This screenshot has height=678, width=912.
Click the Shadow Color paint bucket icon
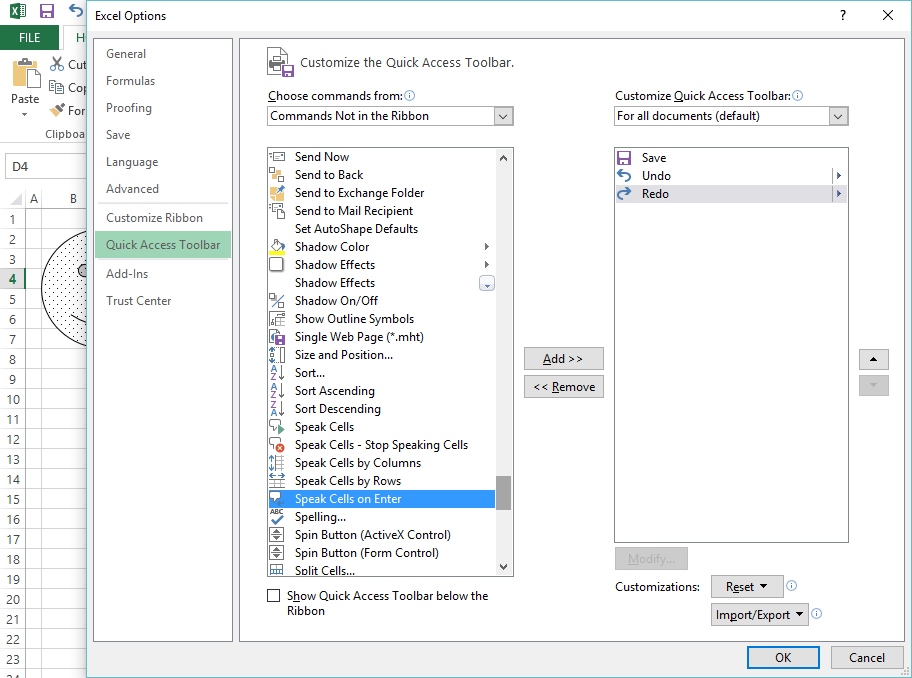(x=277, y=247)
